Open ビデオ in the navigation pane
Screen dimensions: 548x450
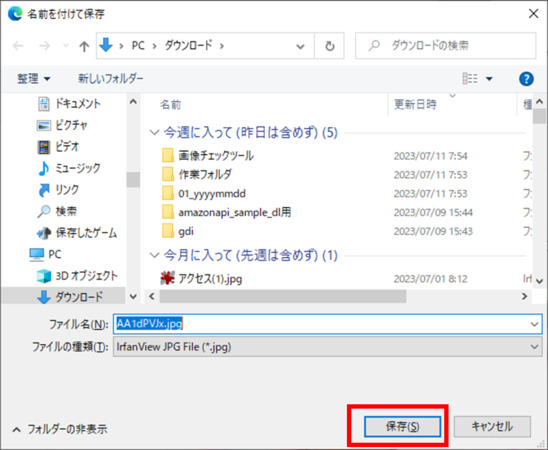click(58, 147)
